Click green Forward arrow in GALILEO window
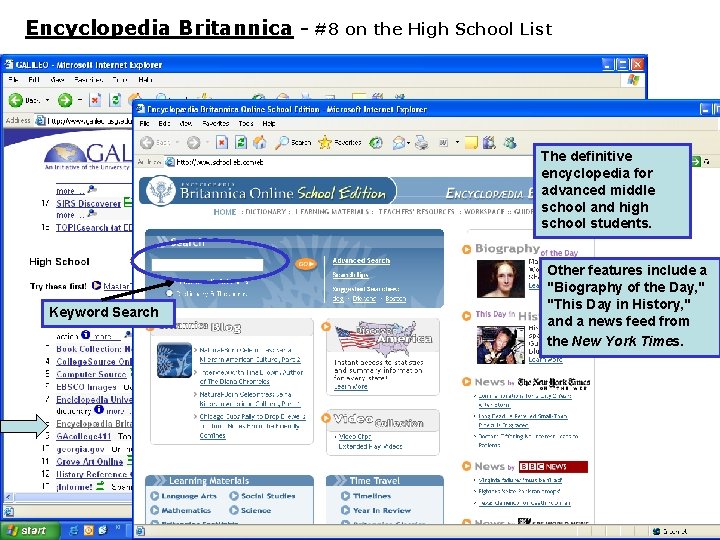This screenshot has height=540, width=720. click(x=65, y=100)
